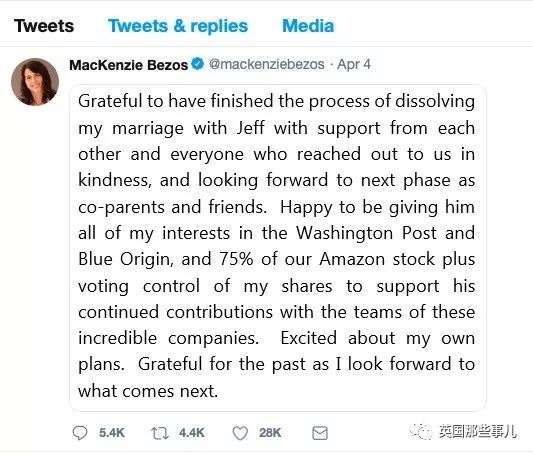Viewport: 533px width, 455px height.
Task: Click the @mackenziebezos handle
Action: [267, 64]
